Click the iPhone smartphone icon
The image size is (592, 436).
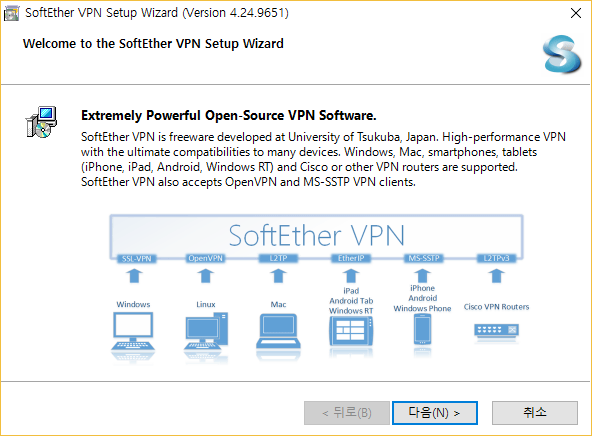422,330
